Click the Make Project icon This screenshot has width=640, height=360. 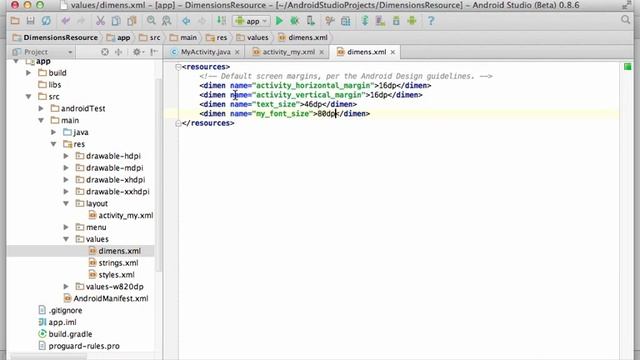[x=221, y=21]
